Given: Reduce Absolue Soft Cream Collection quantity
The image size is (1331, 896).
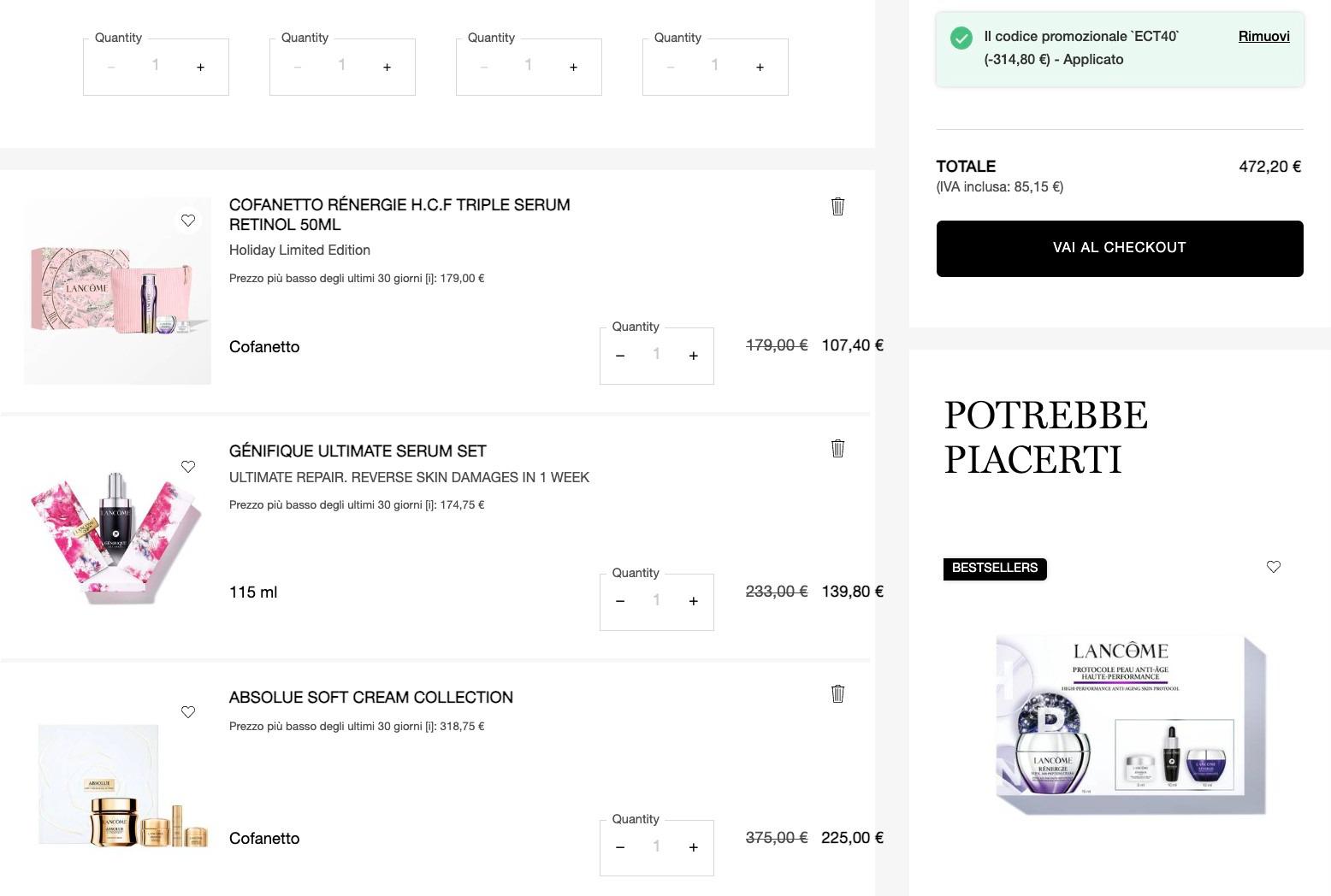Looking at the screenshot, I should (620, 847).
